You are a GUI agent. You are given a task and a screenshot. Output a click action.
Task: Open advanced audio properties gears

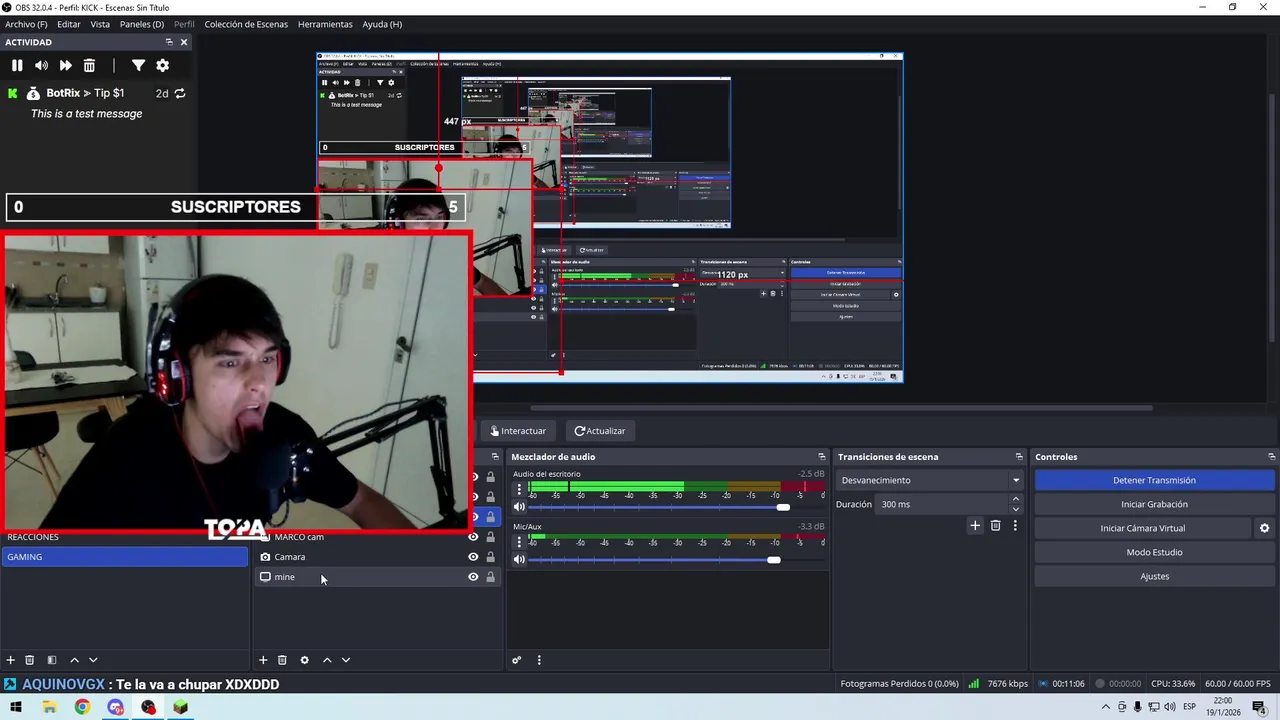tap(517, 660)
